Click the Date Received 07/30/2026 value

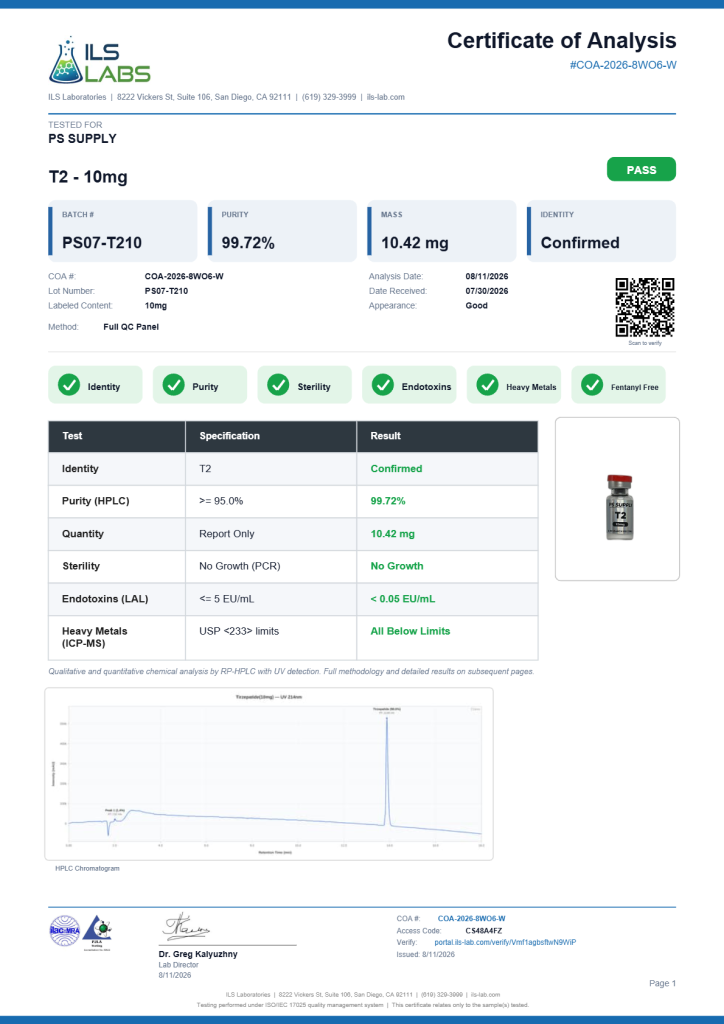486,291
